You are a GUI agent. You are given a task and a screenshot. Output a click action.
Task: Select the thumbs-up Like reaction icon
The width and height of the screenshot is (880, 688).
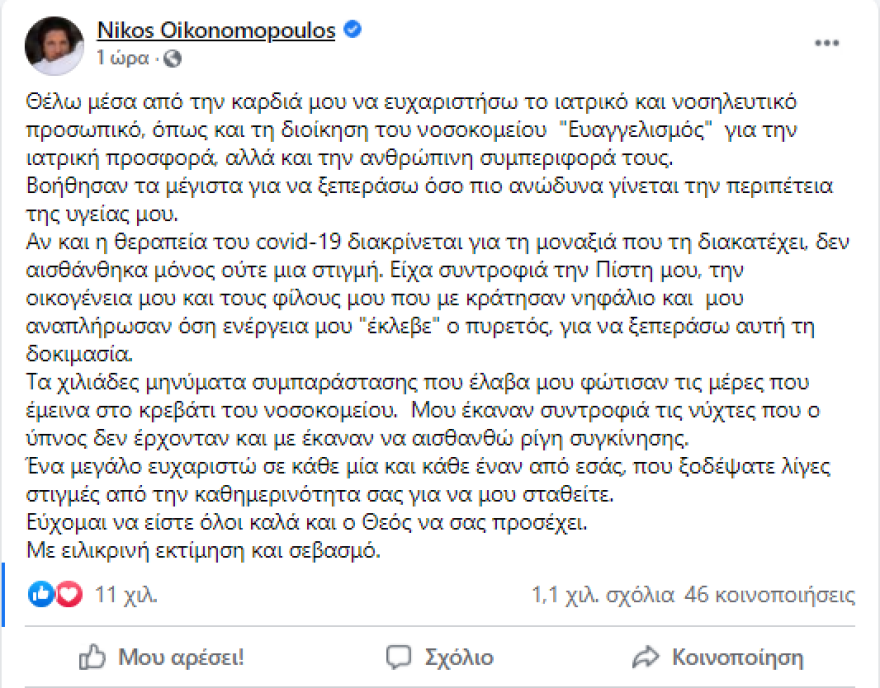point(38,594)
